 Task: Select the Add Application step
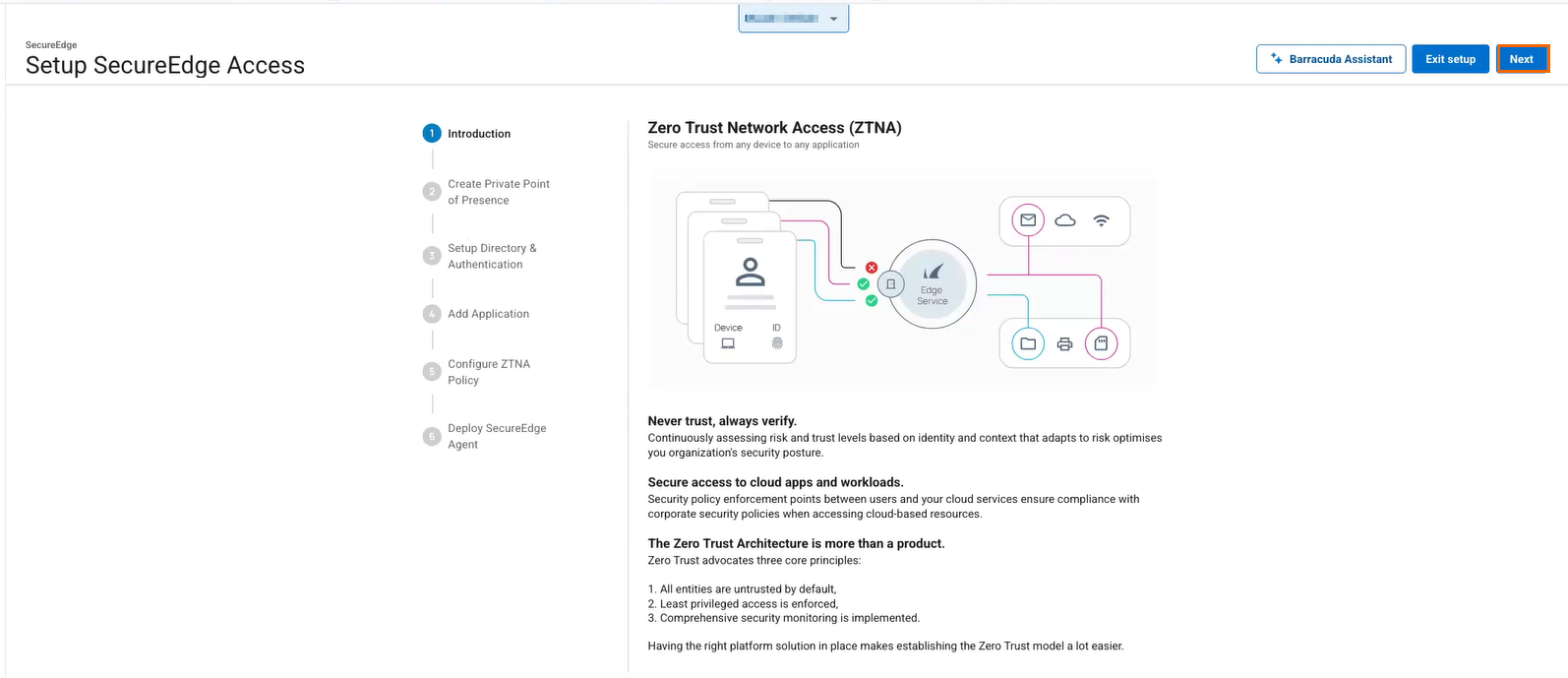(488, 314)
